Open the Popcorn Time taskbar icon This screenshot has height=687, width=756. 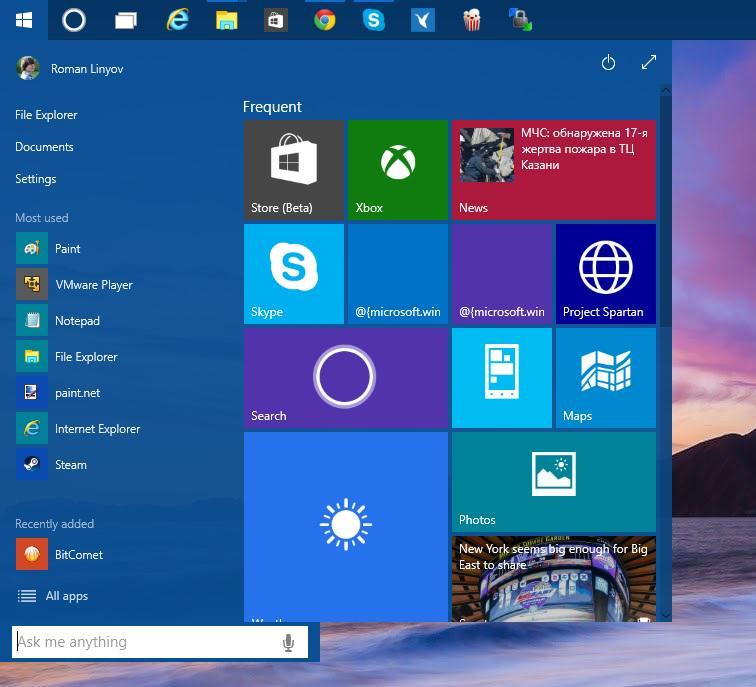pyautogui.click(x=472, y=20)
